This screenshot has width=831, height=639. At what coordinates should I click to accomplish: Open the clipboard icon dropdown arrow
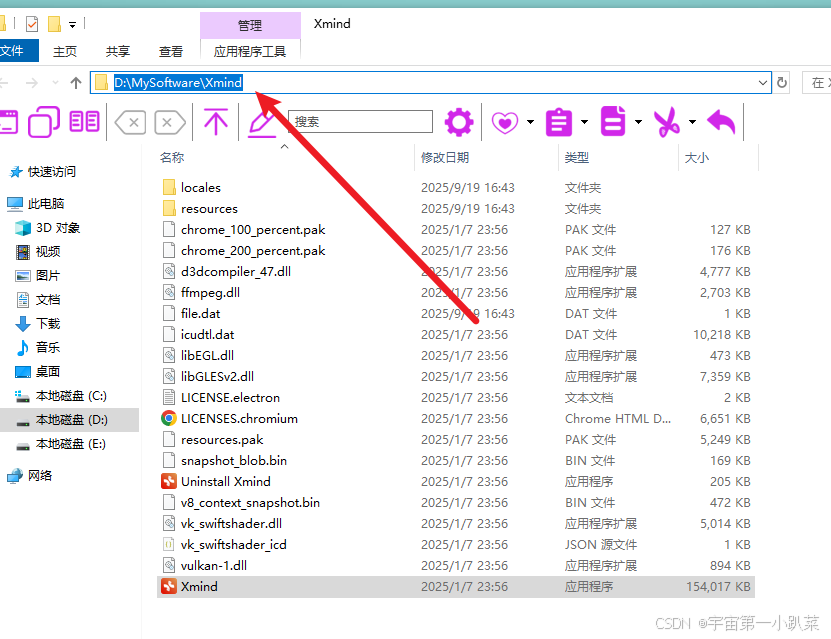pos(584,122)
